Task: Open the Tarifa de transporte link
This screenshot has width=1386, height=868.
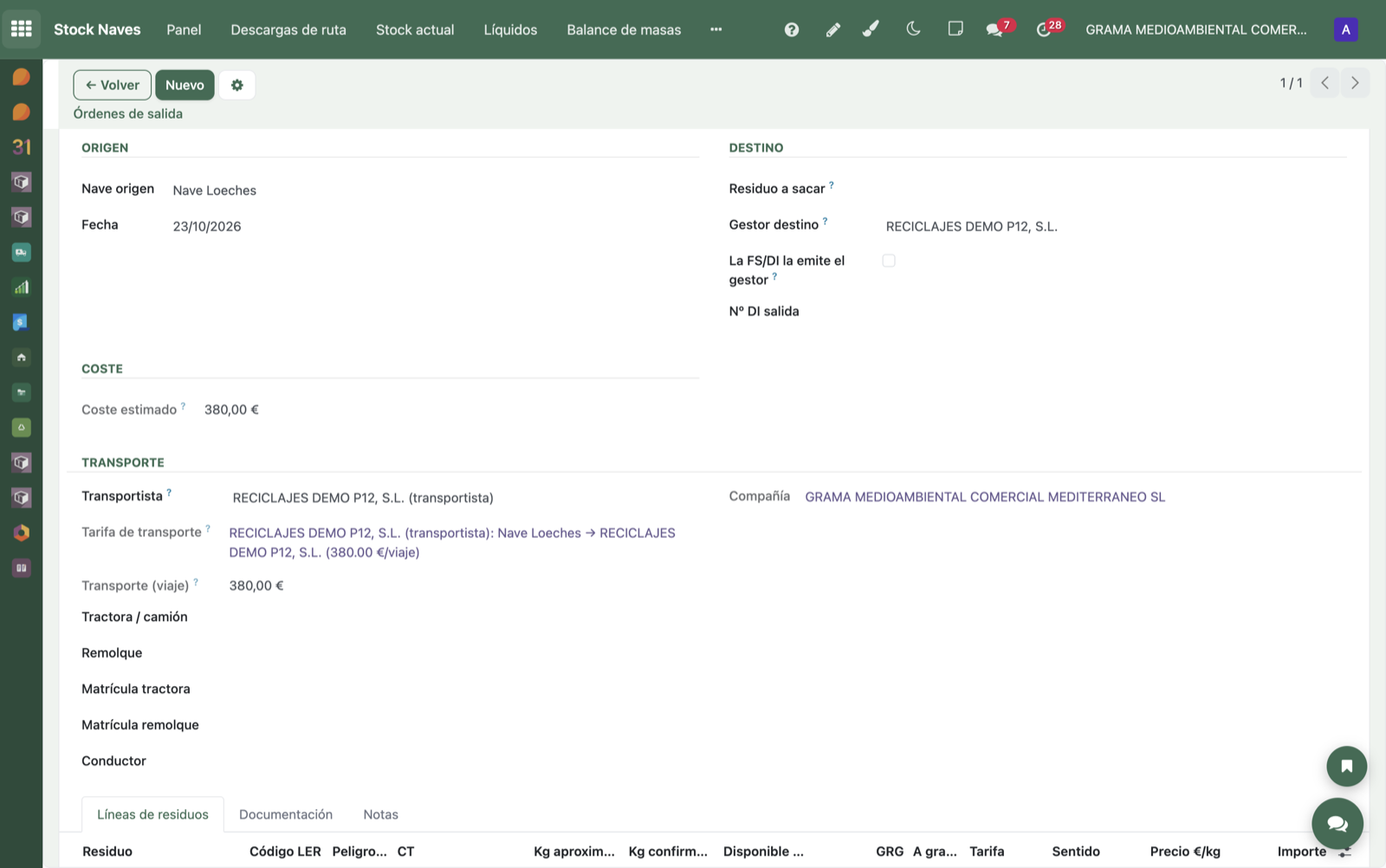Action: pos(452,542)
